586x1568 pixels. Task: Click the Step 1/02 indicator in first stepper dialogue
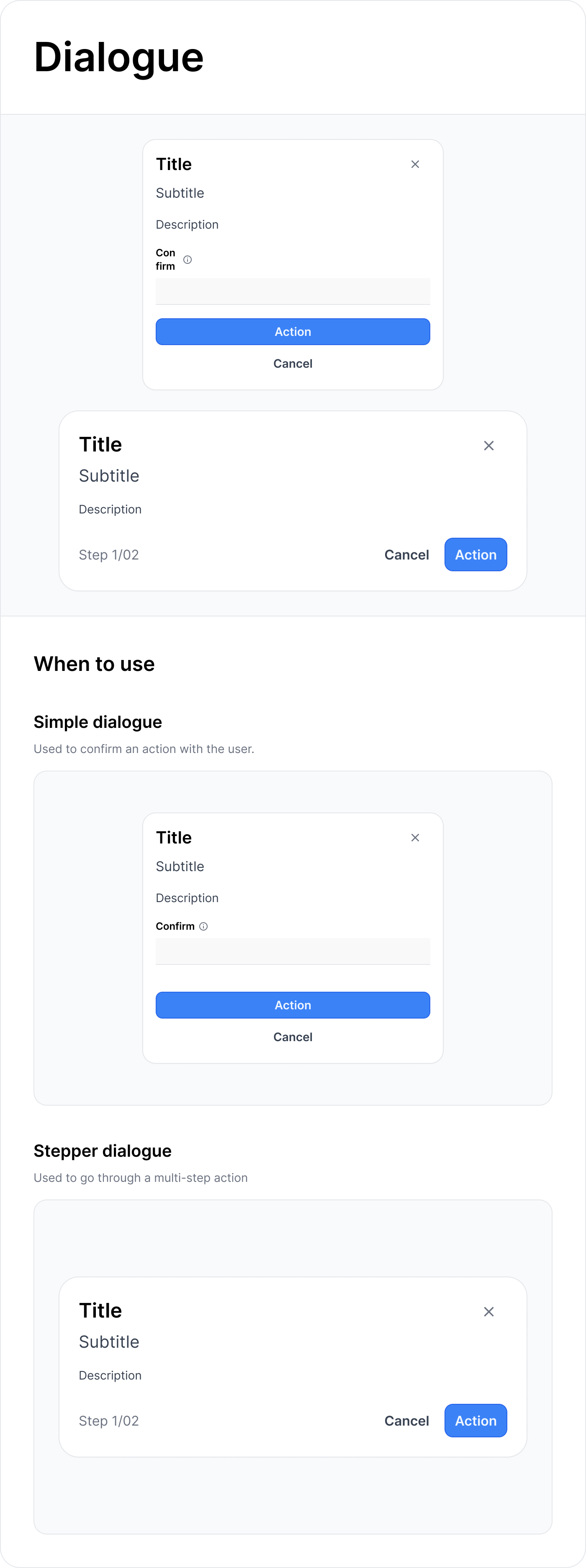[109, 554]
